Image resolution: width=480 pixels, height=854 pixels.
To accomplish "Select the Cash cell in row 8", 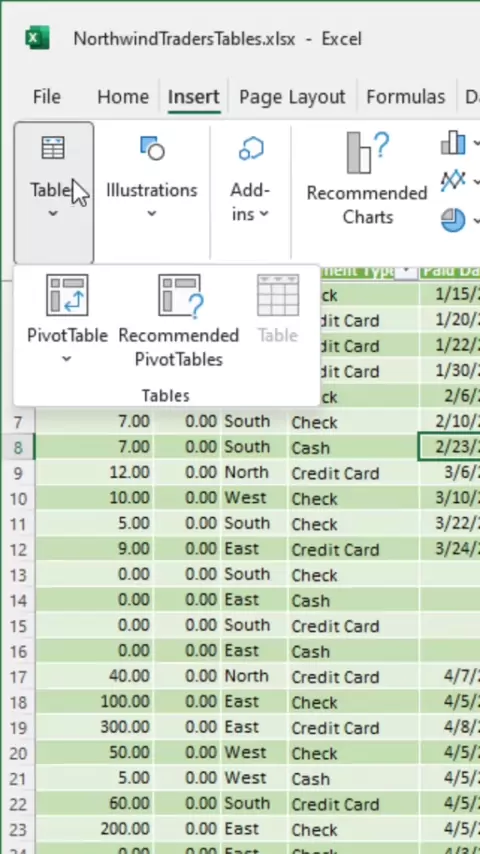I will [353, 448].
